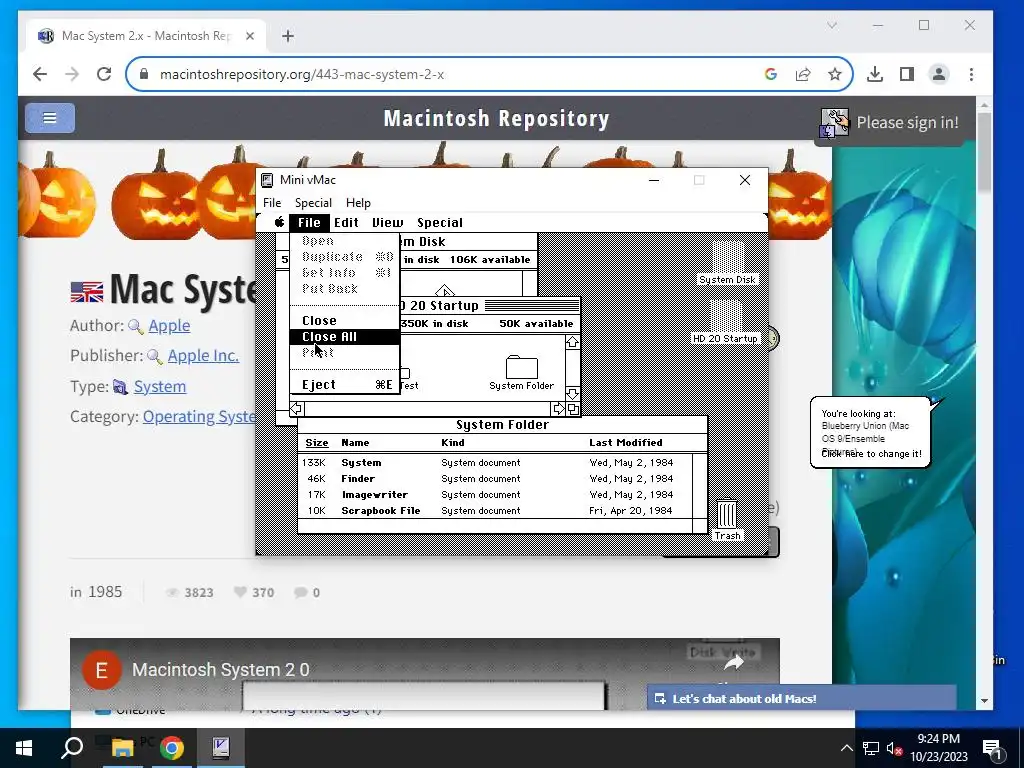The width and height of the screenshot is (1024, 768).
Task: Open Mini vMac window's Help menu
Action: click(358, 203)
